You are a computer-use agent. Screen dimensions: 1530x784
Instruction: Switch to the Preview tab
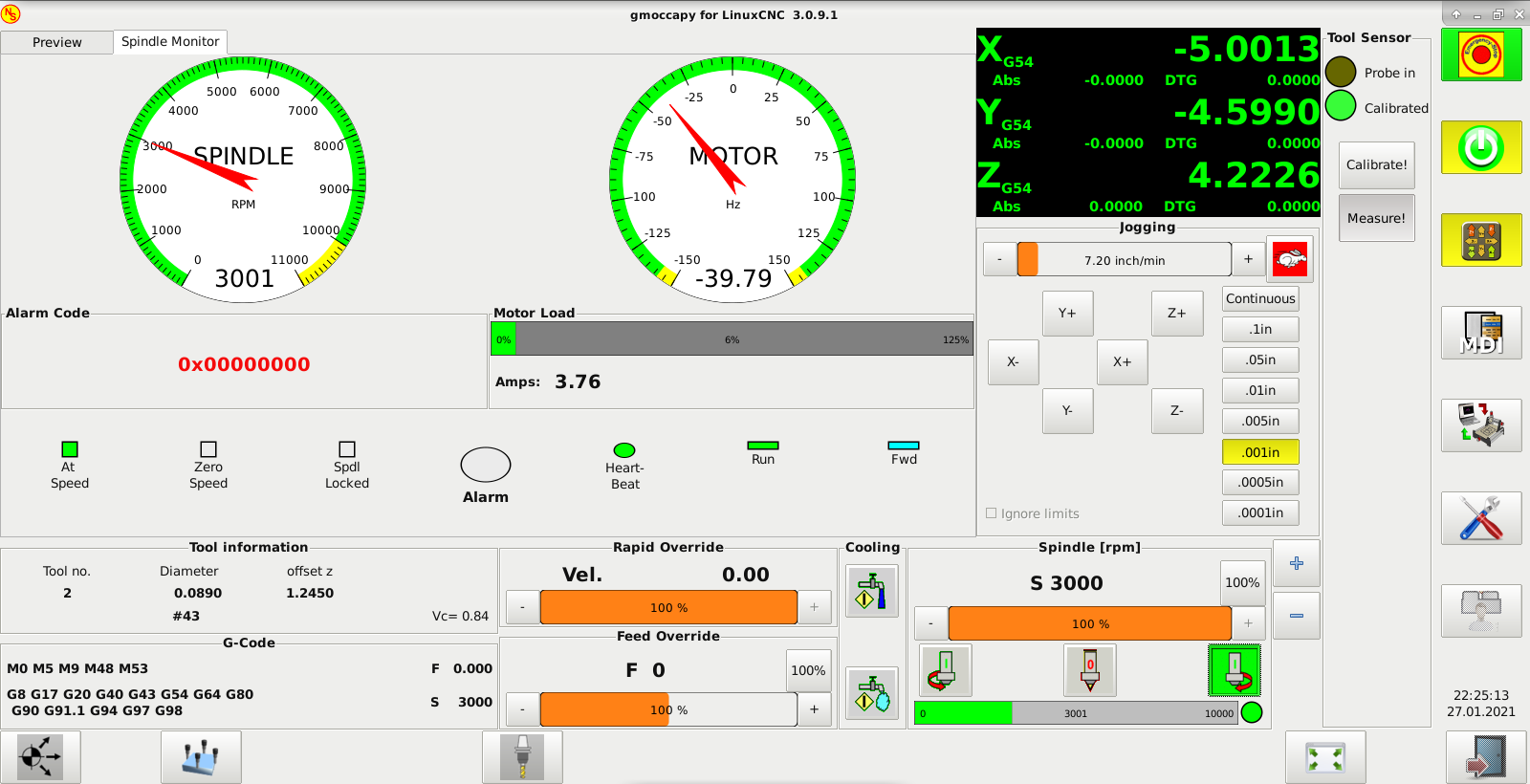56,42
